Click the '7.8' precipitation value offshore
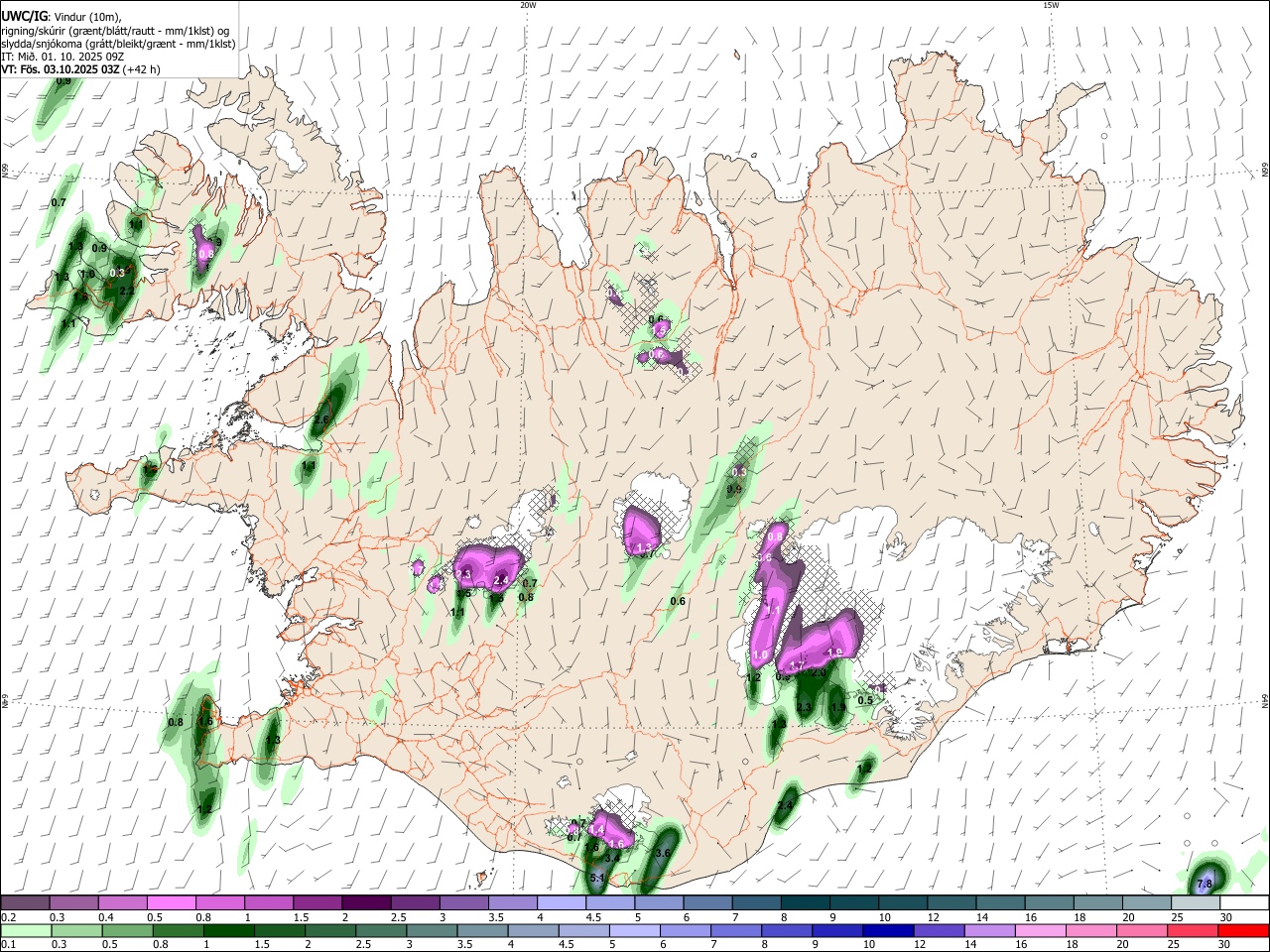1270x952 pixels. [x=1205, y=884]
